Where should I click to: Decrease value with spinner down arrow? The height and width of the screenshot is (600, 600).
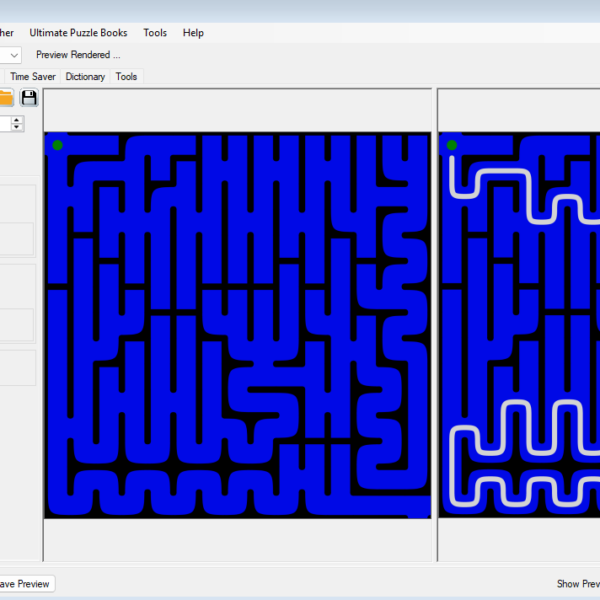17,128
